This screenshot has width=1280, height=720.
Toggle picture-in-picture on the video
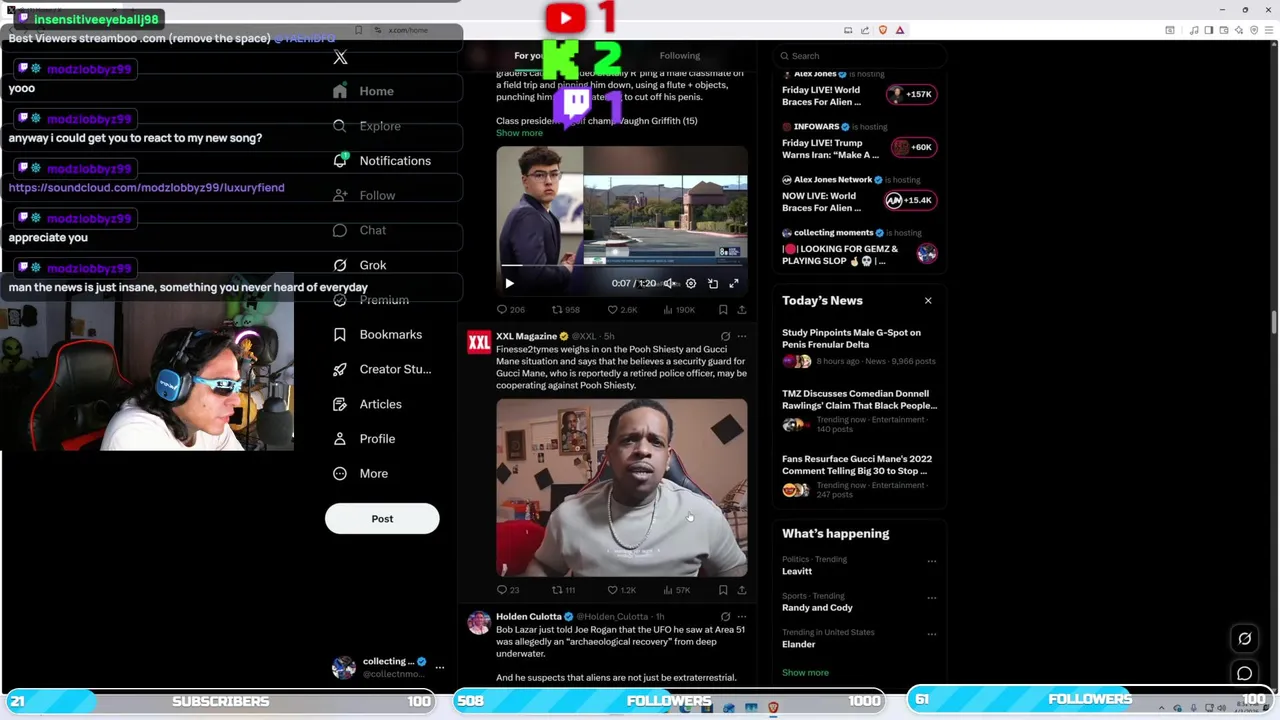[x=713, y=283]
